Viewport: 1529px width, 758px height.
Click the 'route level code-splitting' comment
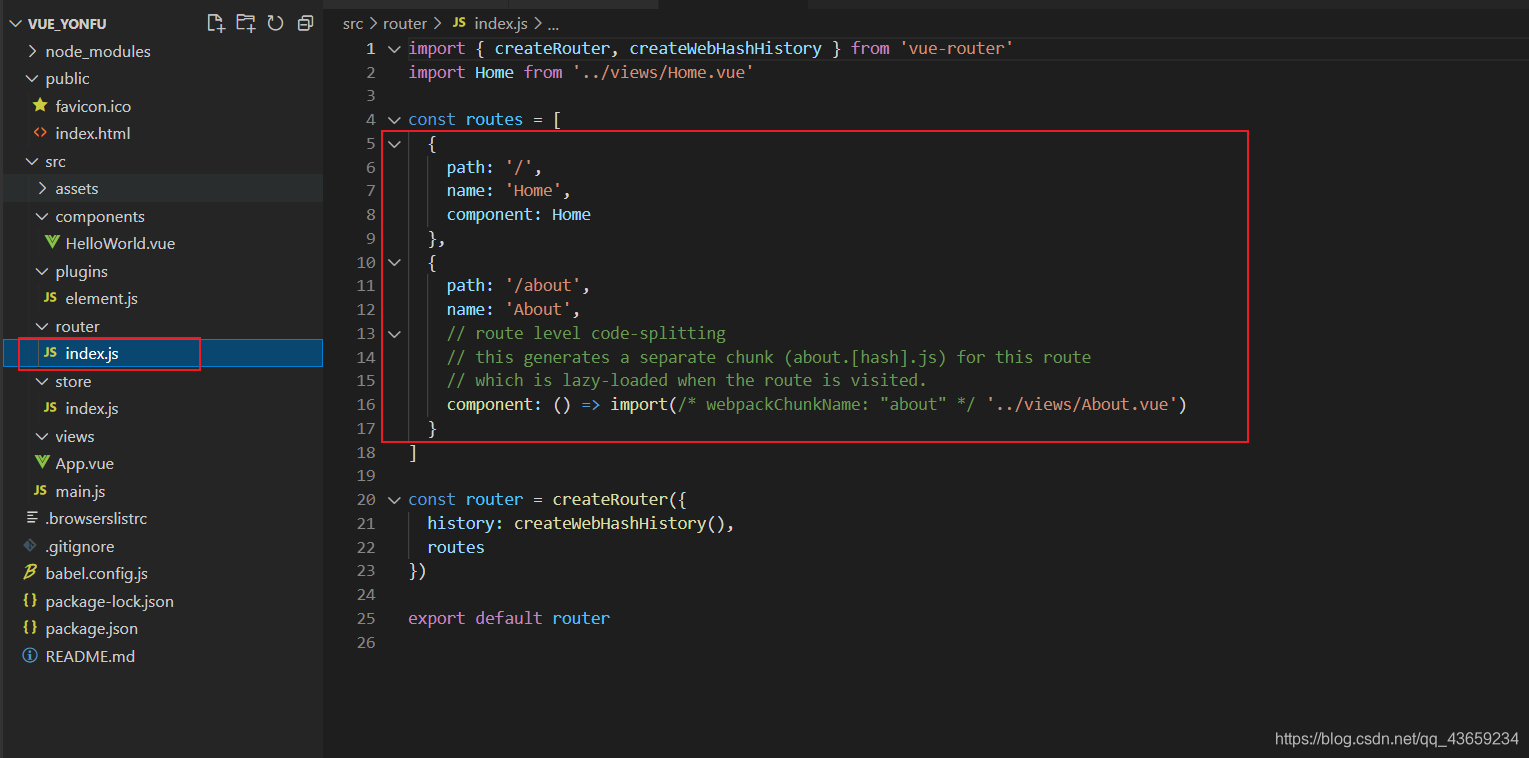coord(587,333)
